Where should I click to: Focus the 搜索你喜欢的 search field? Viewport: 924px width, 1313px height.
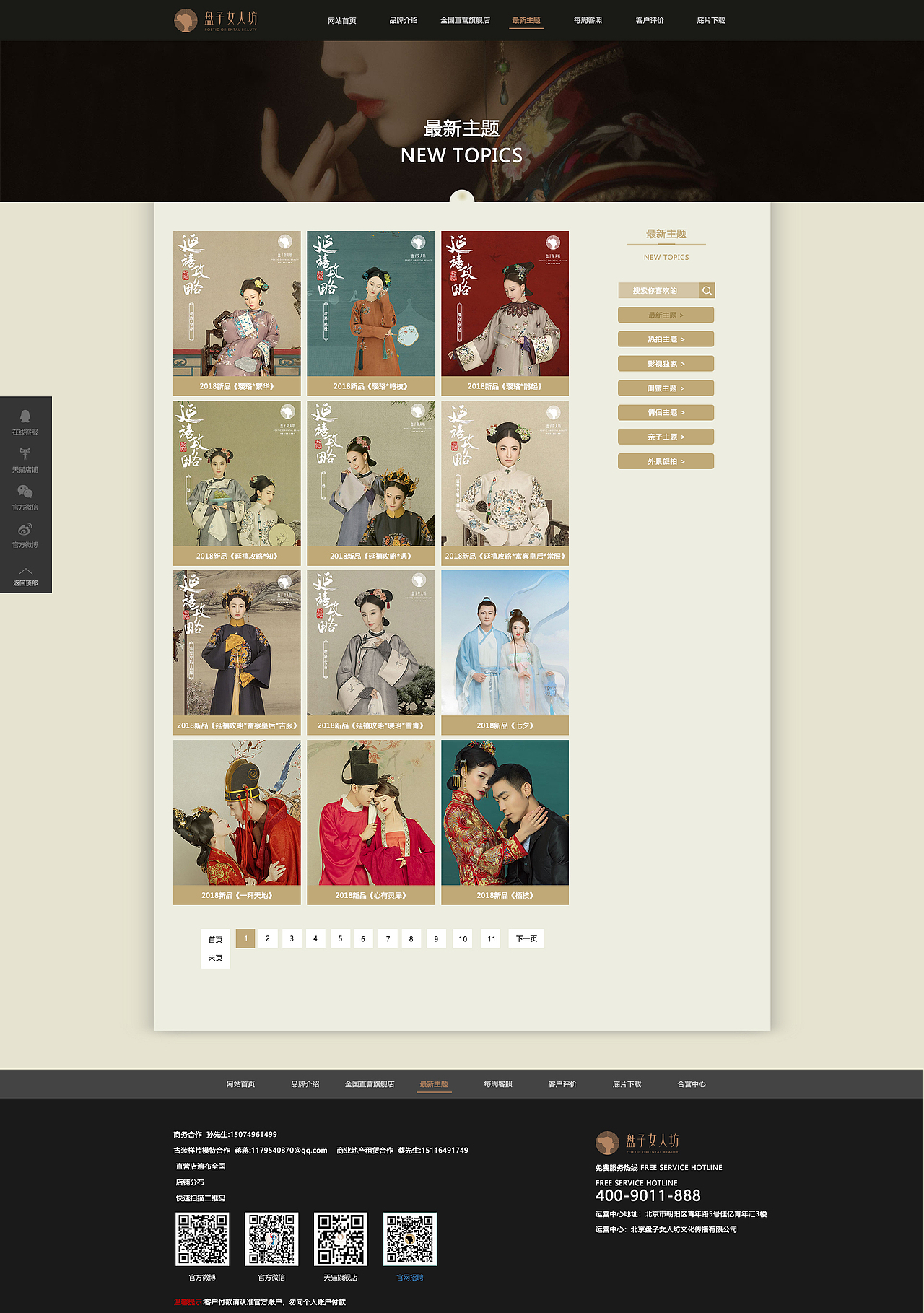[x=658, y=290]
